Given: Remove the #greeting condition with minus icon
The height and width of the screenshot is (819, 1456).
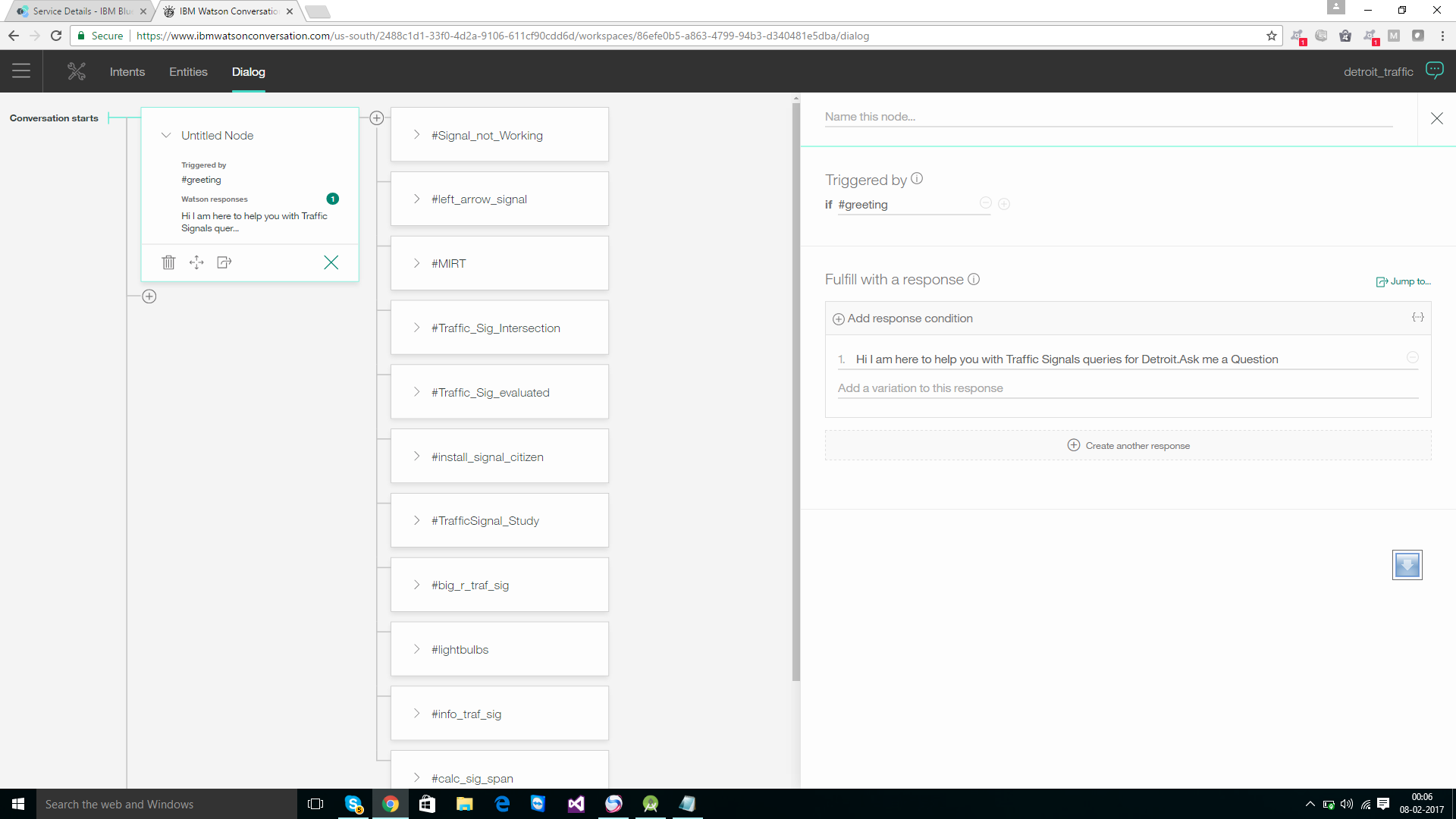Looking at the screenshot, I should click(985, 202).
